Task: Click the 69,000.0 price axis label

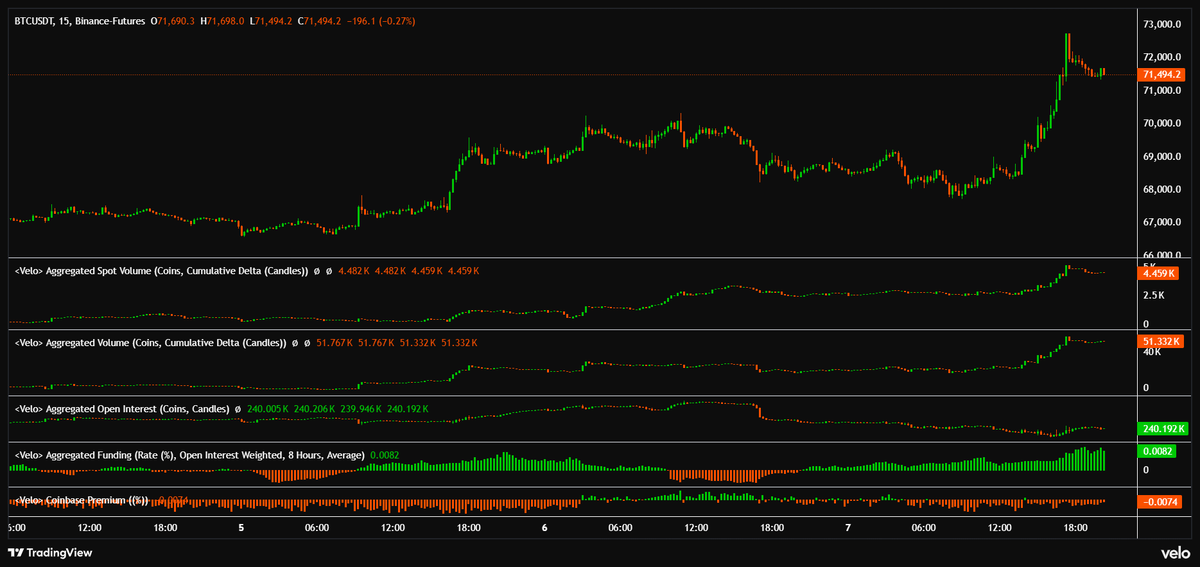Action: click(1162, 157)
